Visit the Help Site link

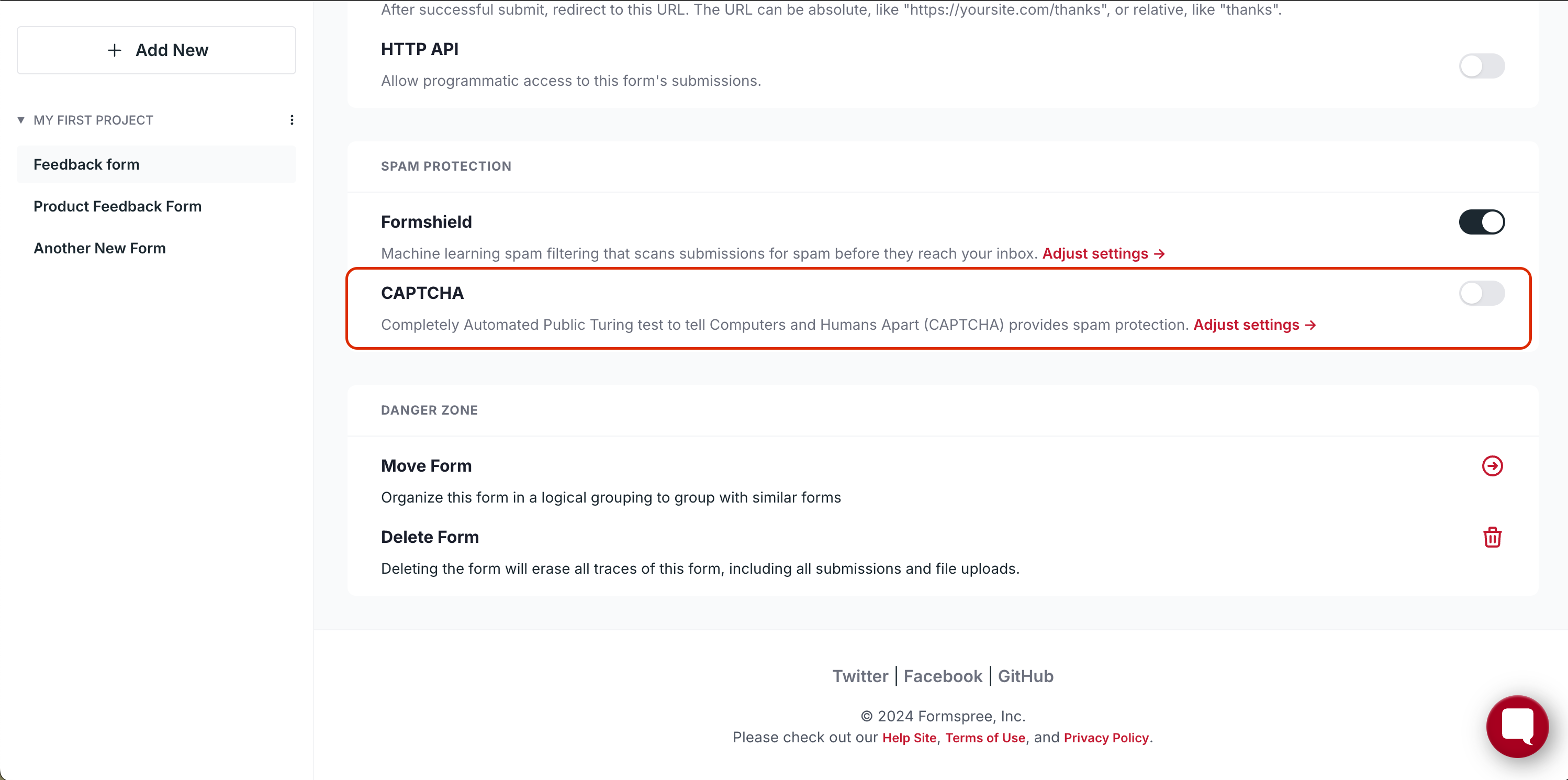909,738
